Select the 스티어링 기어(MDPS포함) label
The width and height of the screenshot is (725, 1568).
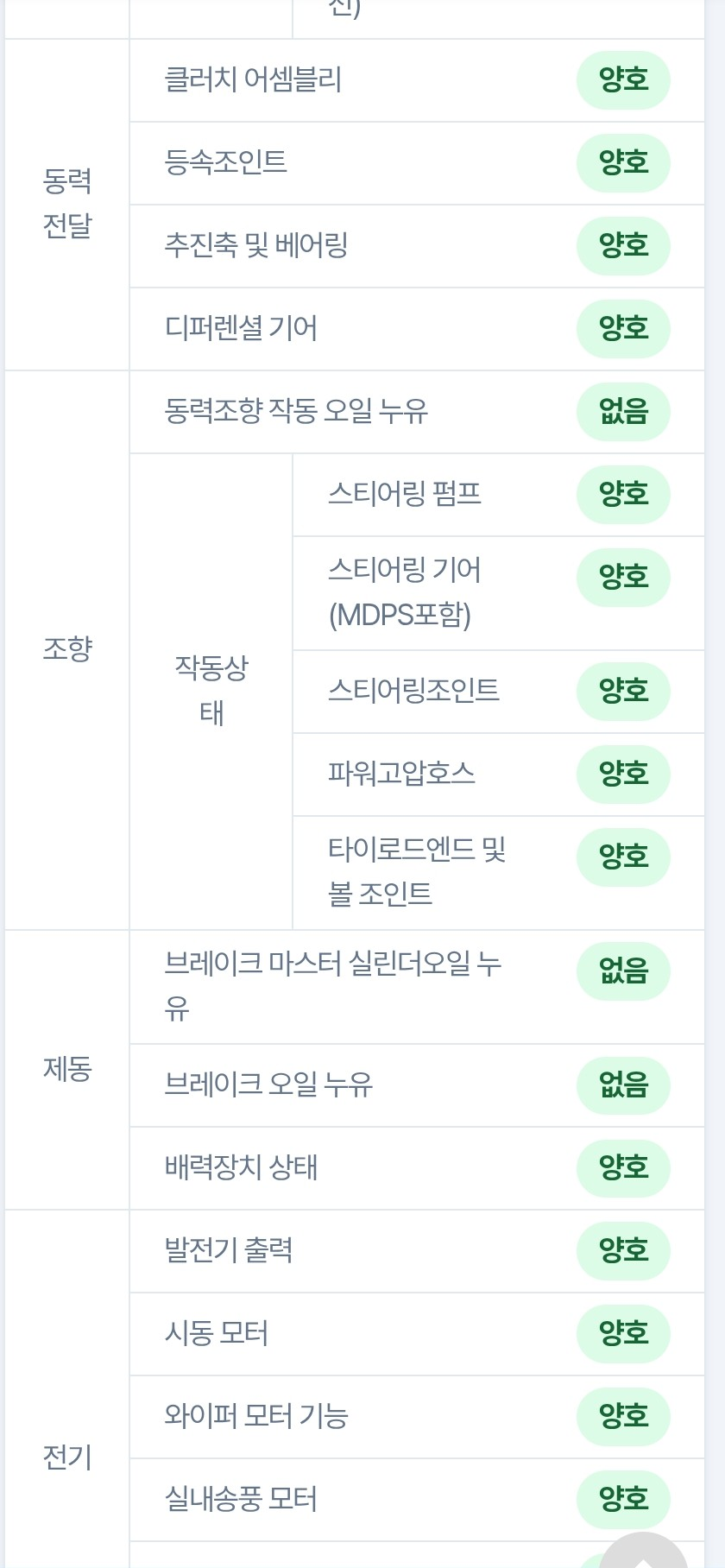coord(405,592)
